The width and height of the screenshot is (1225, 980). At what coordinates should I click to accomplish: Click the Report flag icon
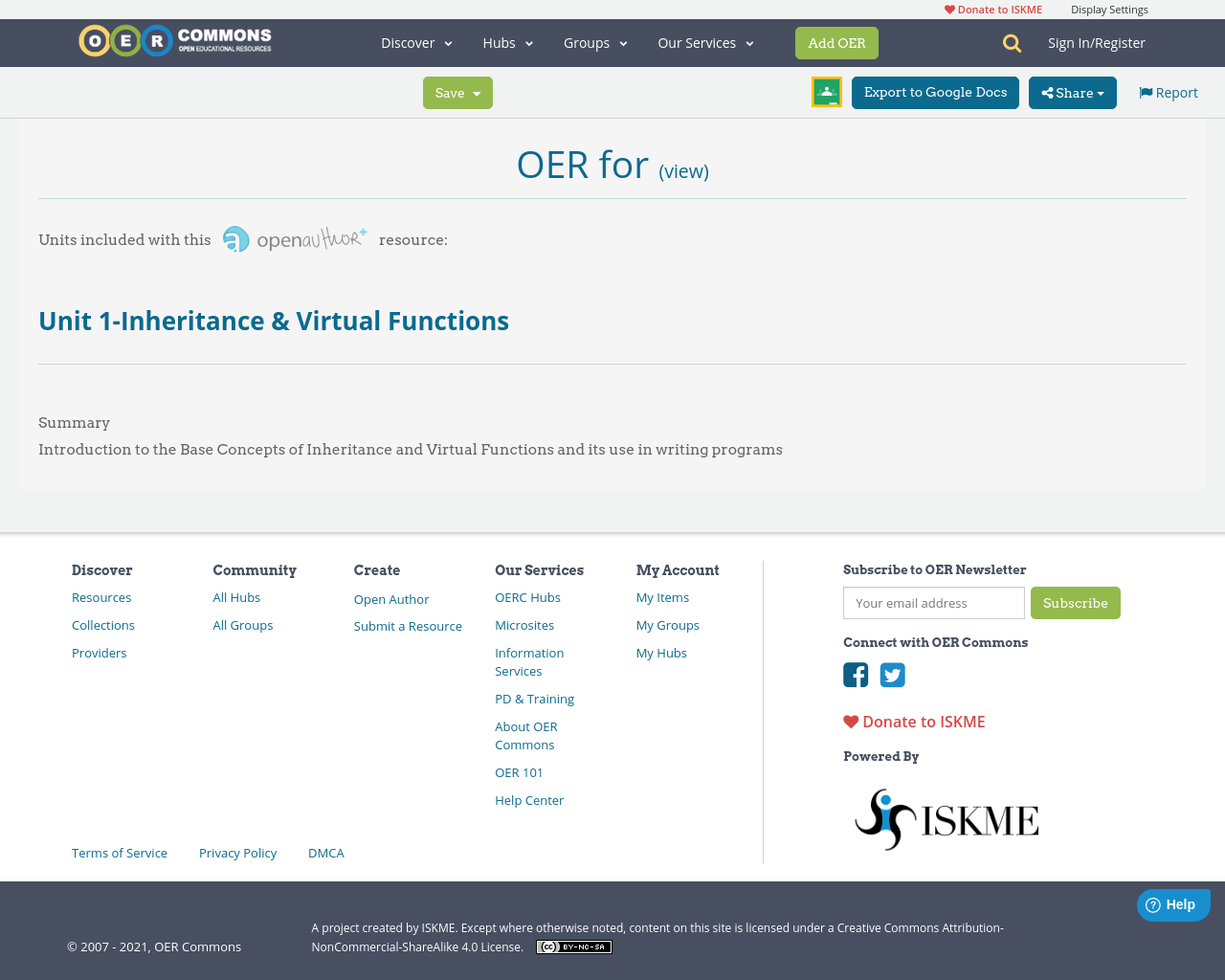pyautogui.click(x=1146, y=91)
